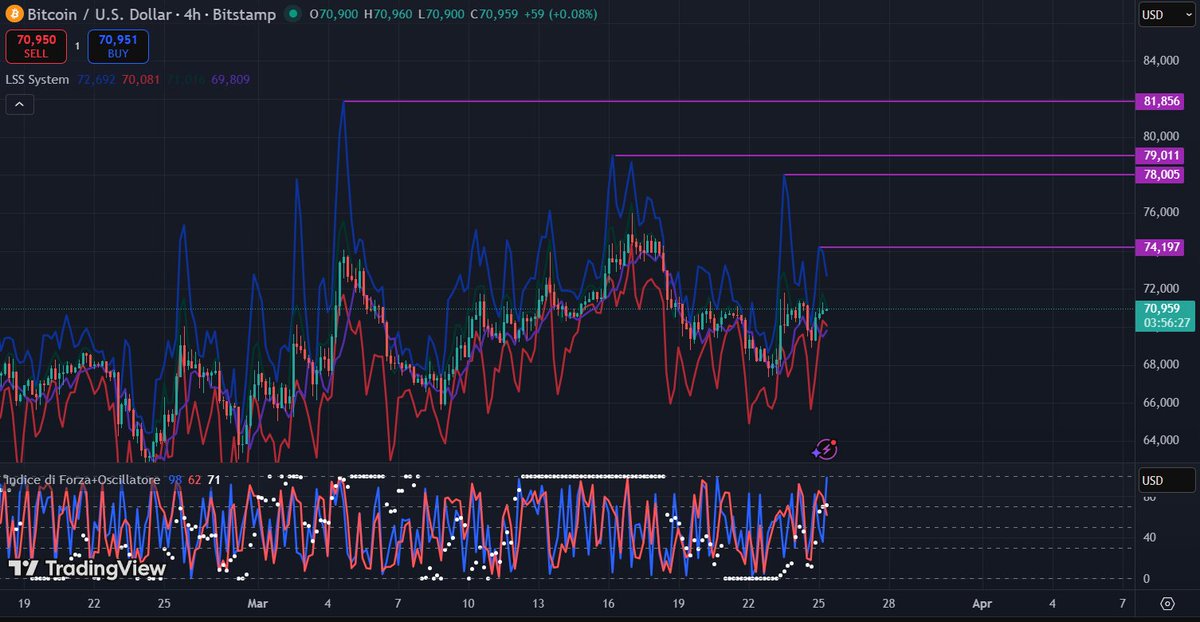This screenshot has height=622, width=1200.
Task: Click the green market status dot
Action: pyautogui.click(x=292, y=14)
